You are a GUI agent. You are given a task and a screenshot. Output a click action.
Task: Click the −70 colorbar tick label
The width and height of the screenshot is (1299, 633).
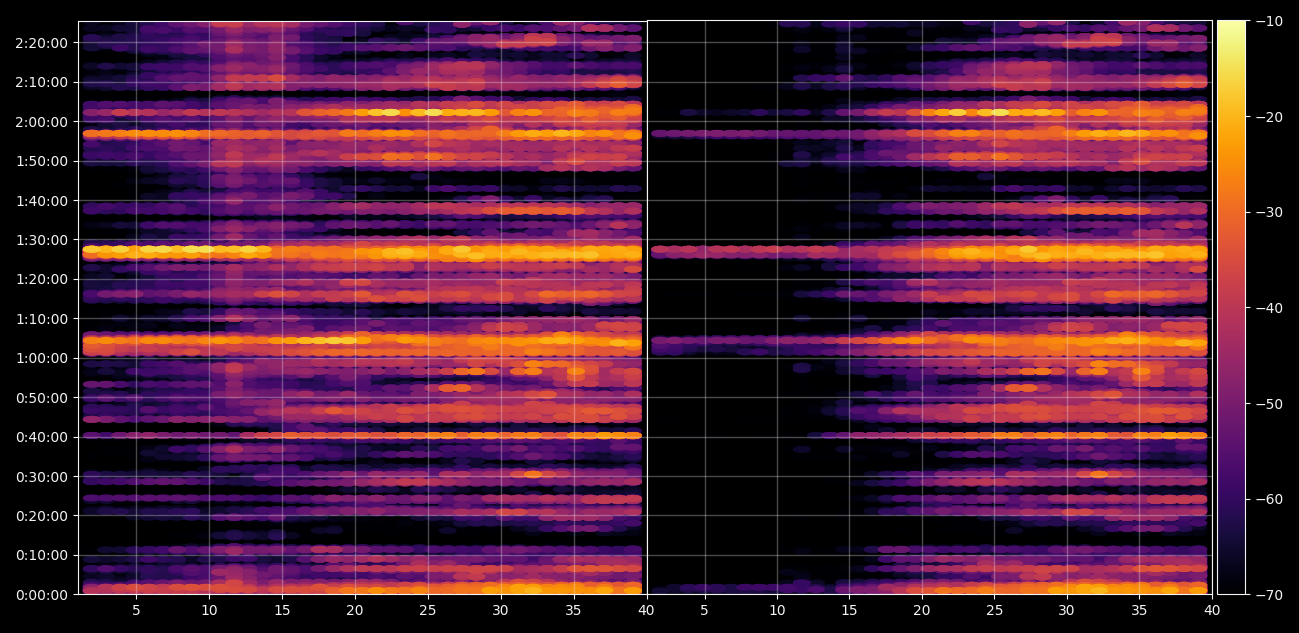(x=1269, y=595)
